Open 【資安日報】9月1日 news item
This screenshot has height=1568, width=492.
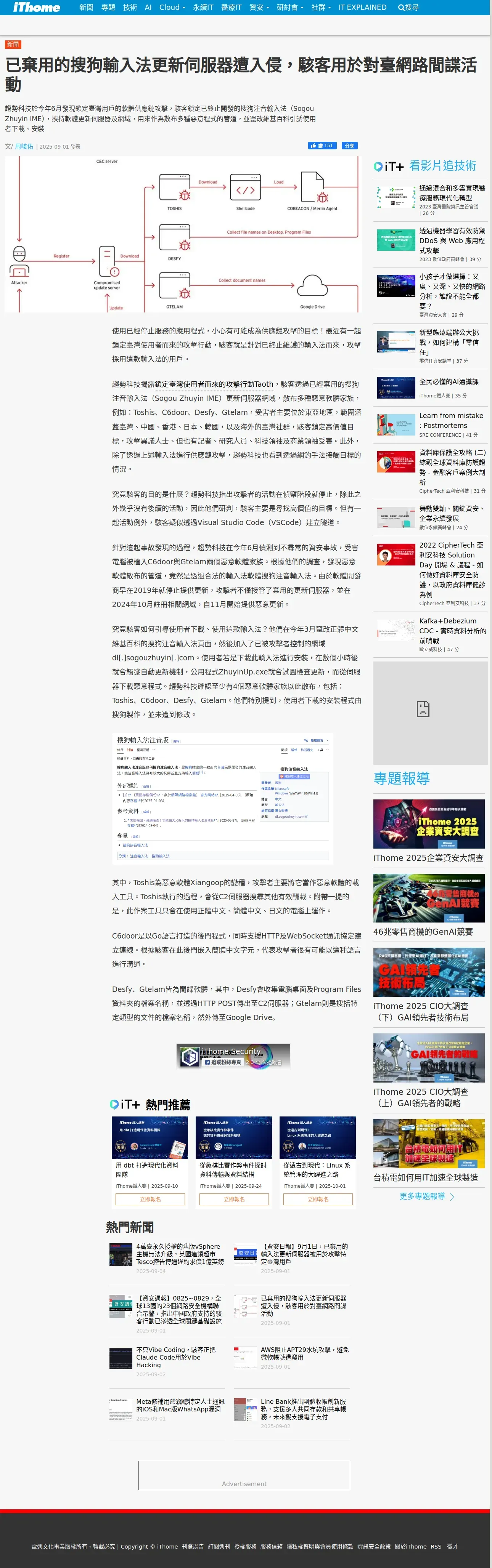pyautogui.click(x=304, y=1254)
